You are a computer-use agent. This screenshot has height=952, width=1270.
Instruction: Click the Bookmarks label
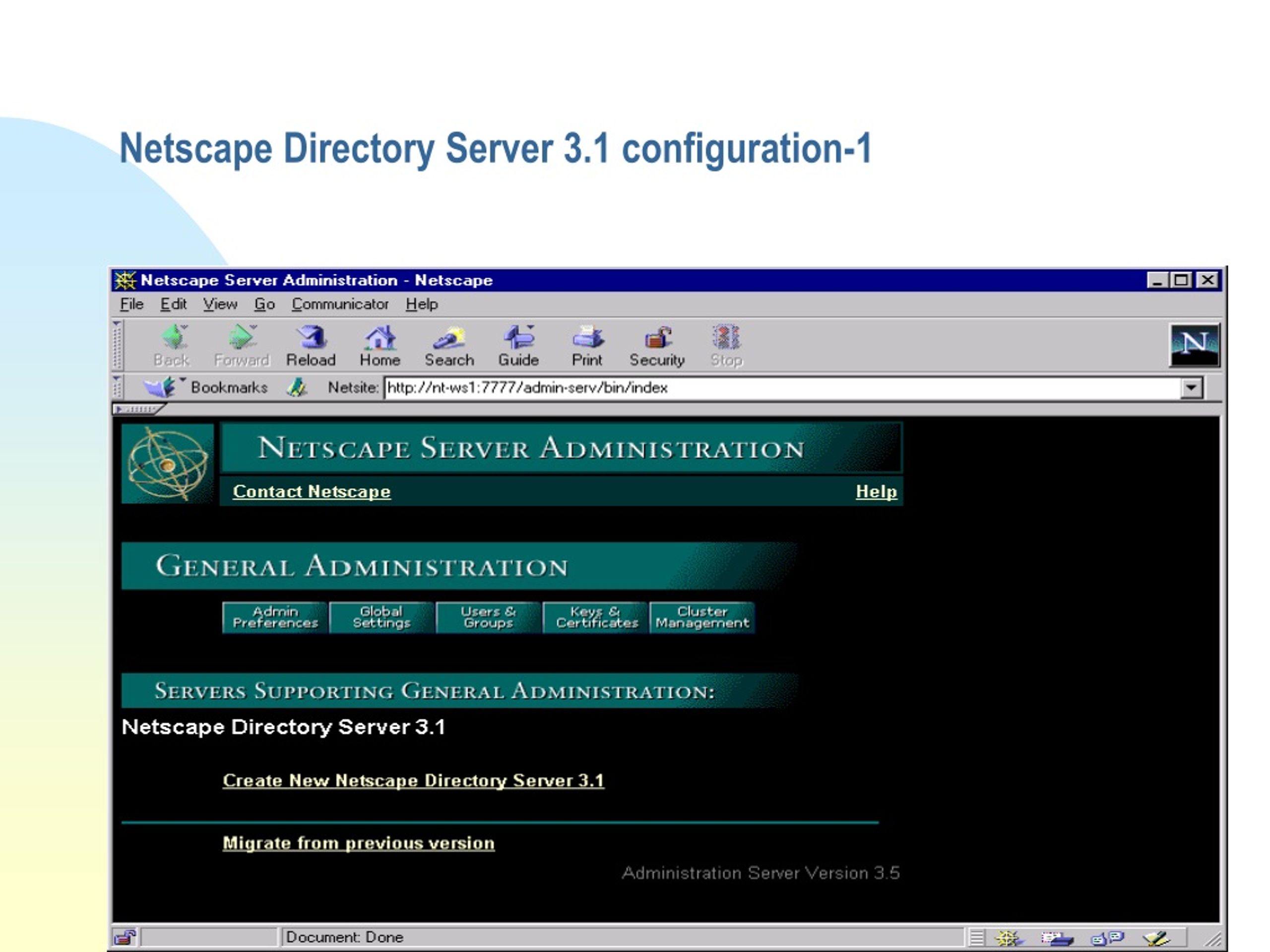[x=229, y=388]
